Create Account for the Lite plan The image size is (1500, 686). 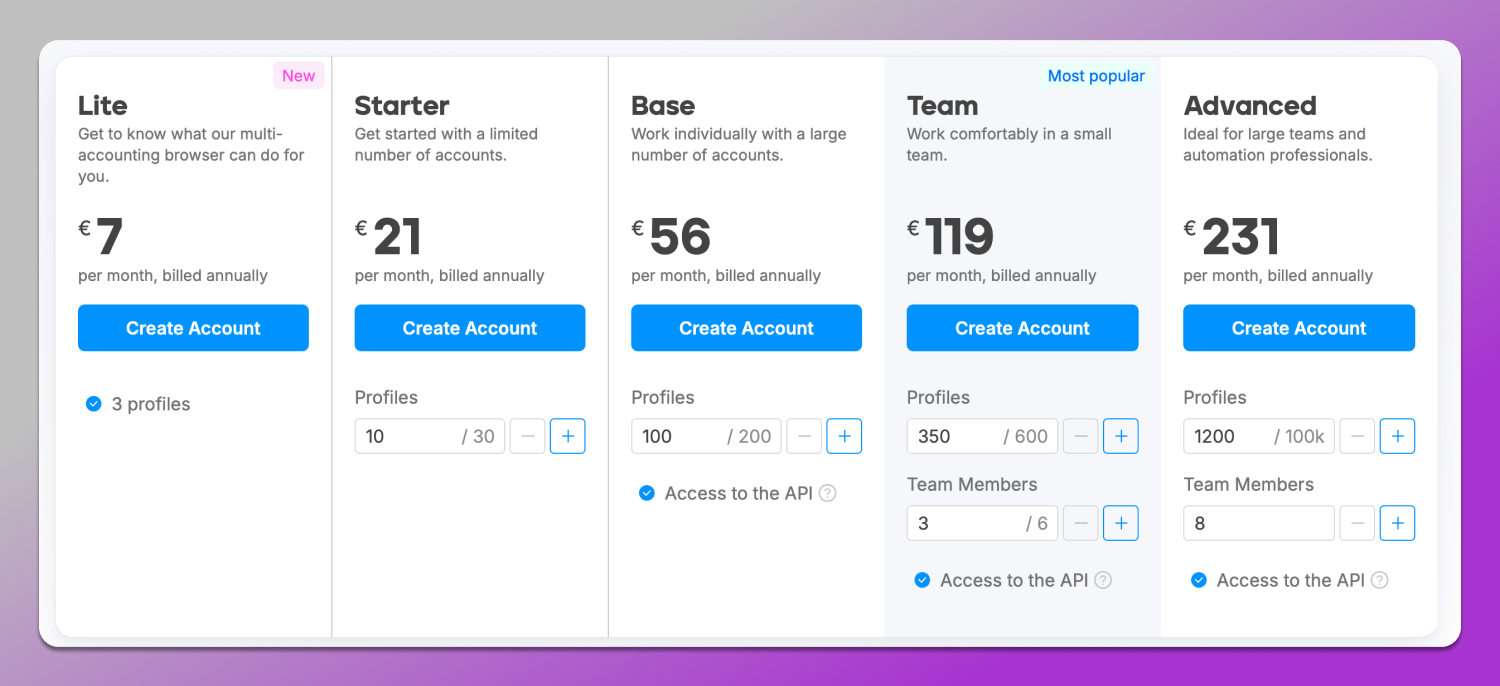click(x=193, y=328)
